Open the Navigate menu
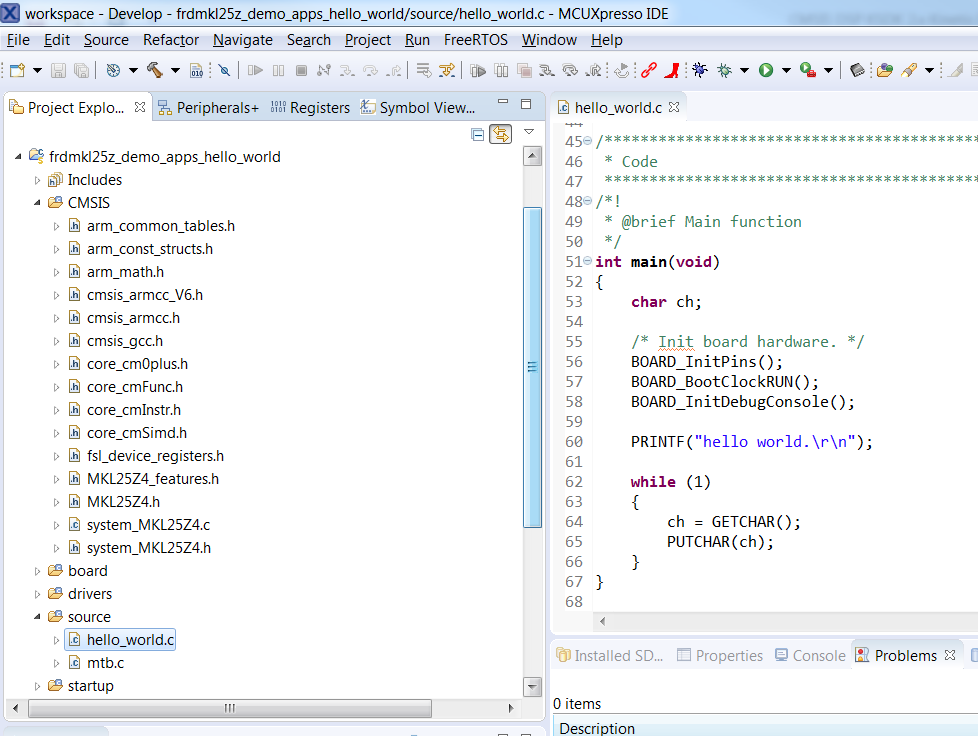978x736 pixels. (243, 40)
